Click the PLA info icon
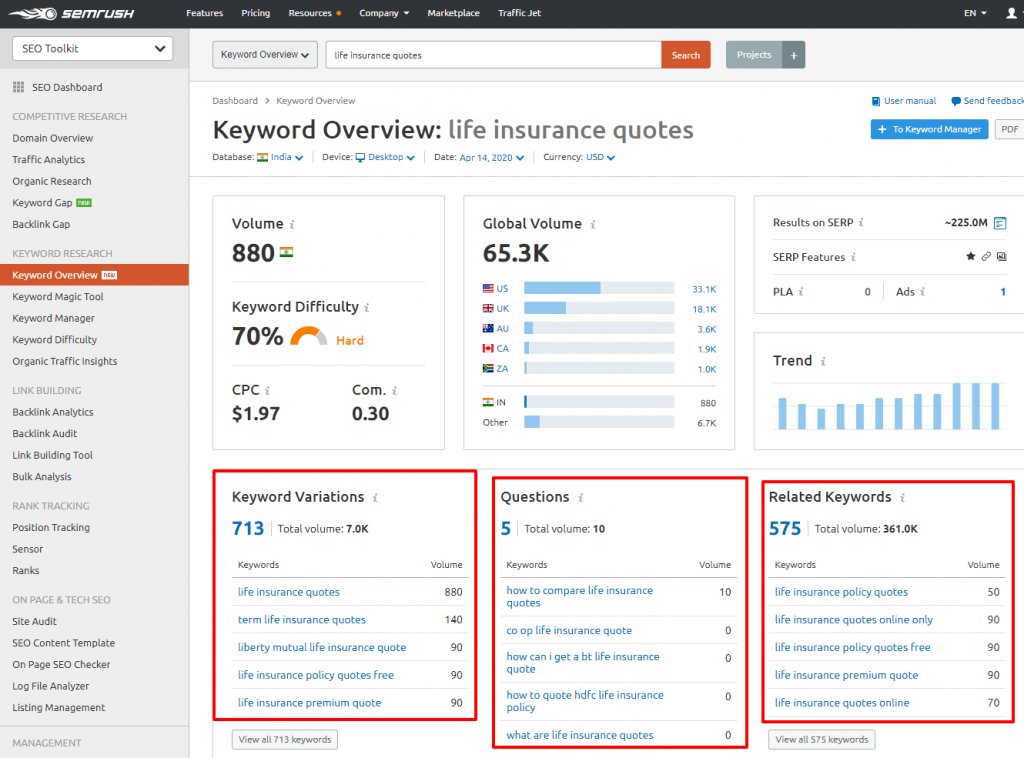 click(x=801, y=292)
